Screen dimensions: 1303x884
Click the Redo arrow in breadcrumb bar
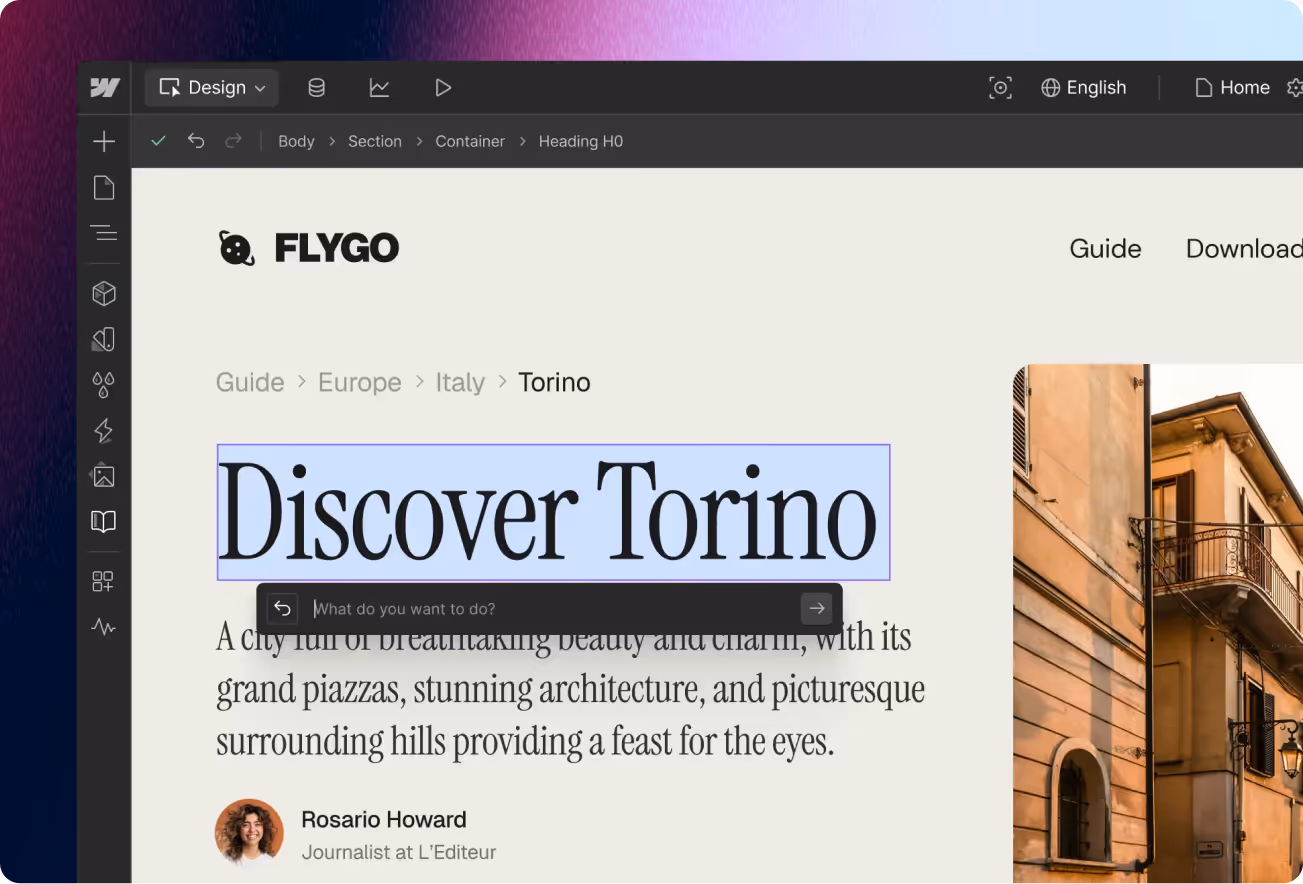(233, 141)
